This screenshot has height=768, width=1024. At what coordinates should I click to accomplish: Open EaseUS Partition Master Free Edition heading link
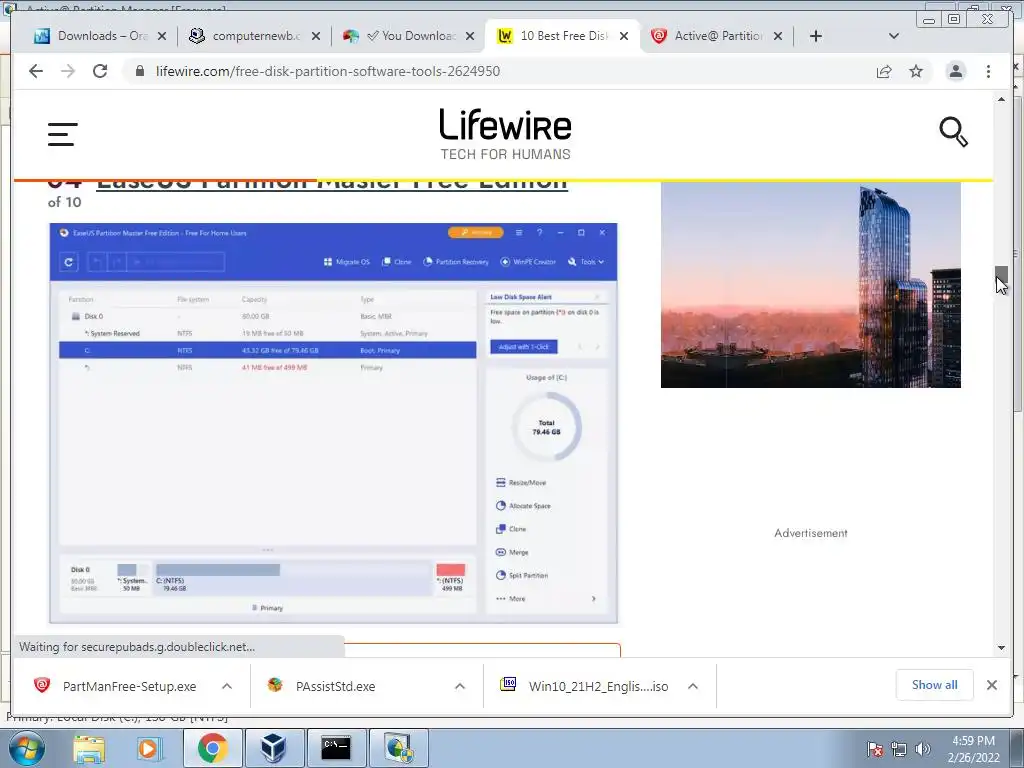(x=332, y=183)
